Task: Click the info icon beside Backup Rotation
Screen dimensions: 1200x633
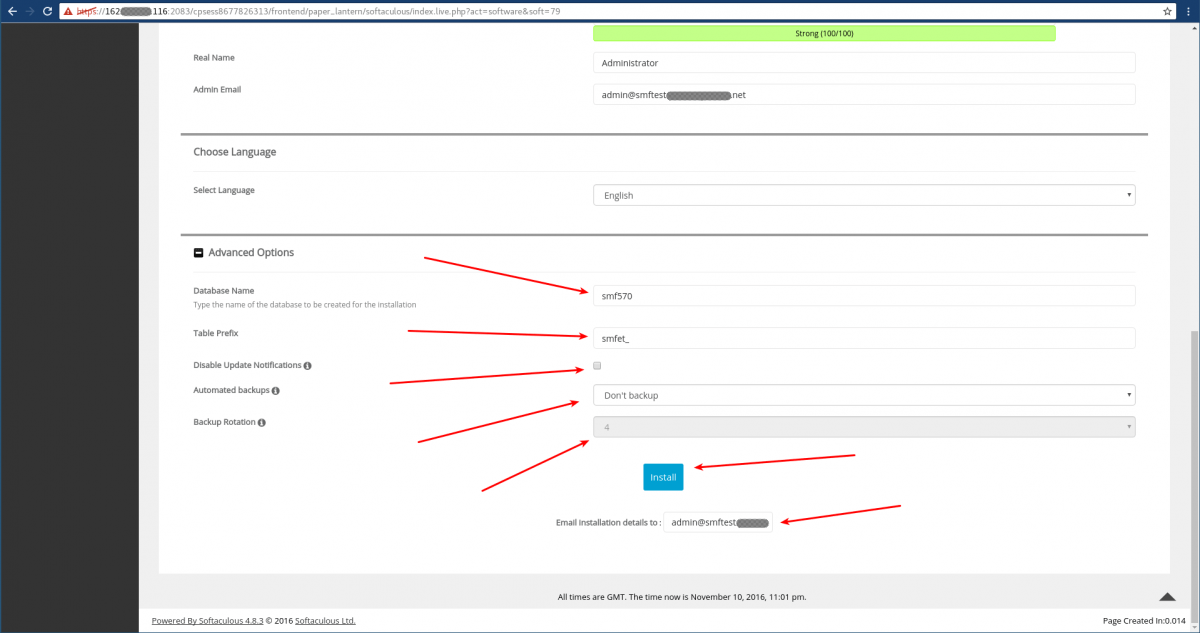Action: (260, 421)
